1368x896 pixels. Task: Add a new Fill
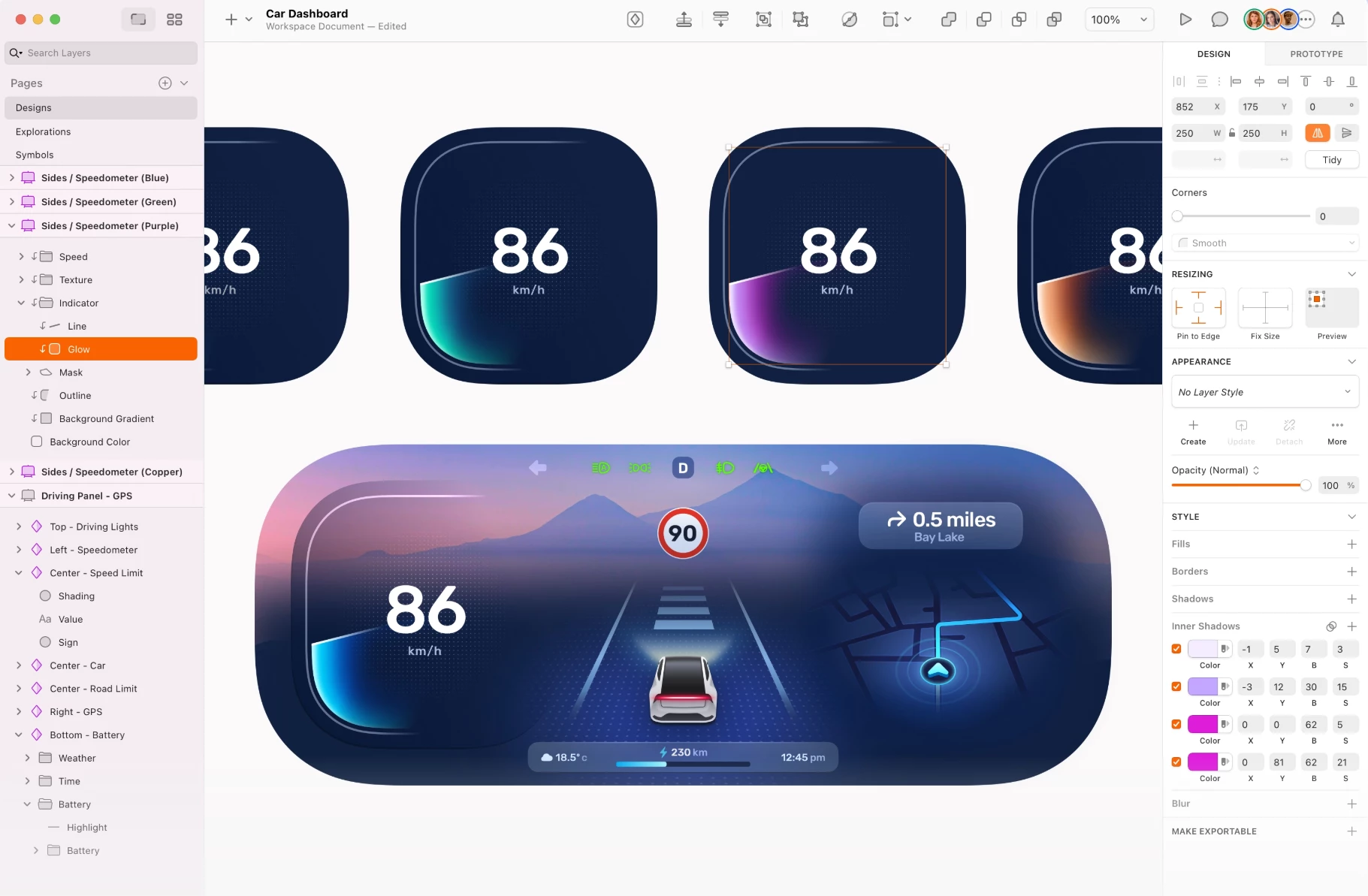tap(1351, 545)
